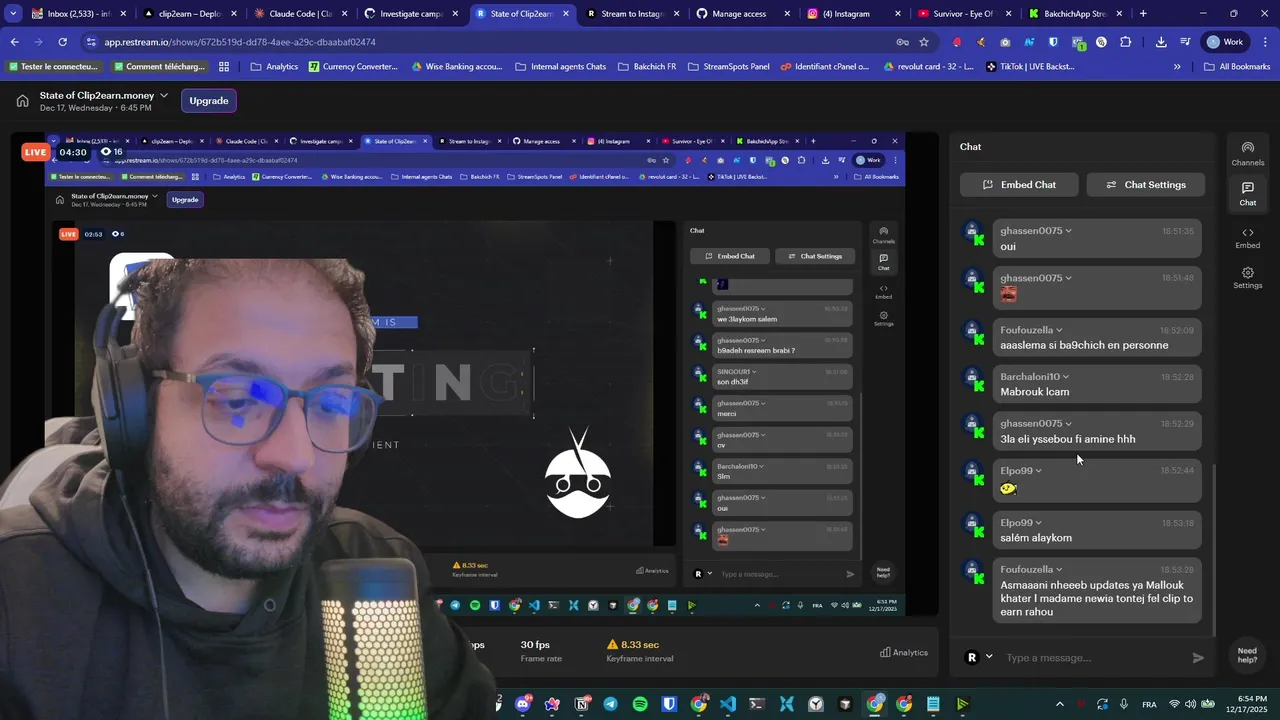Open the Wise Banking account bookmark
This screenshot has width=1280, height=720.
pyautogui.click(x=457, y=67)
